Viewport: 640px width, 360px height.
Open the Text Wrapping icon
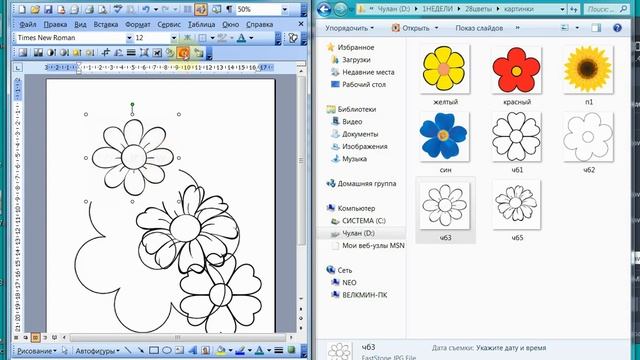[157, 53]
